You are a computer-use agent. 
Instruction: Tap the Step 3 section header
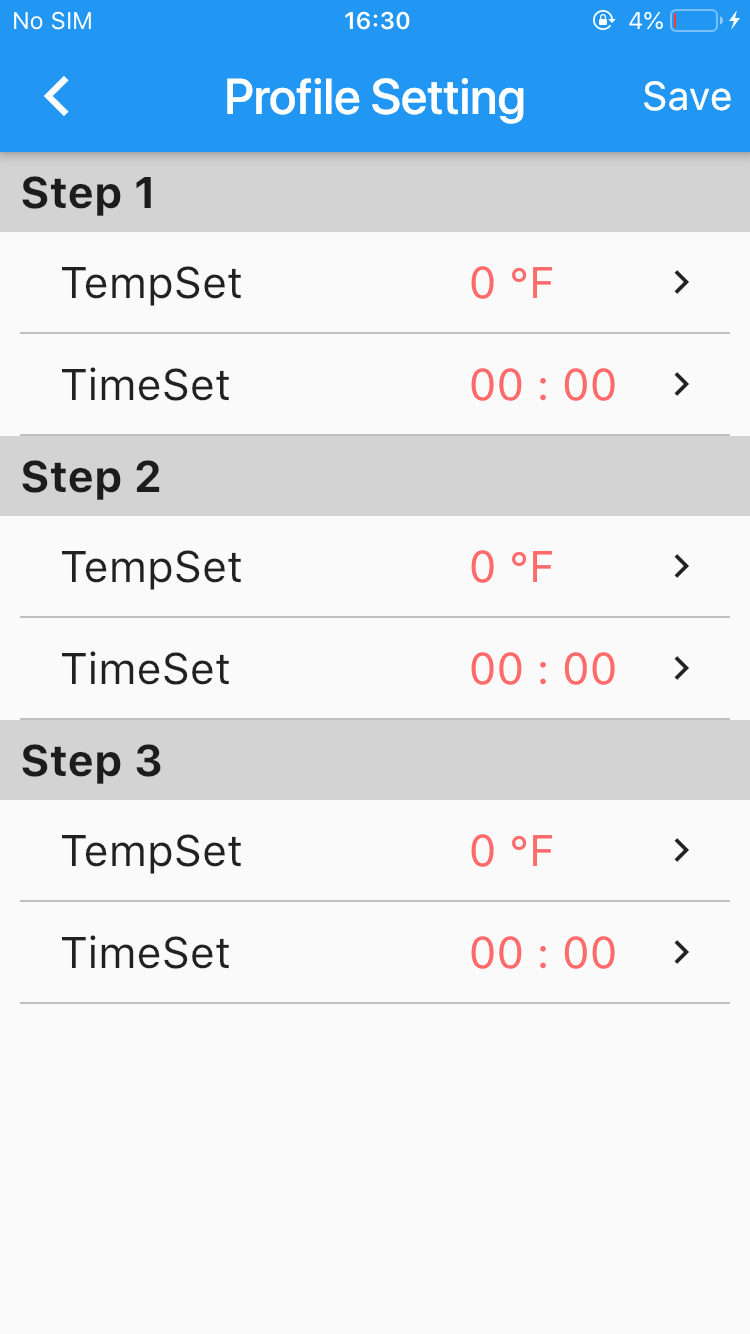[92, 761]
